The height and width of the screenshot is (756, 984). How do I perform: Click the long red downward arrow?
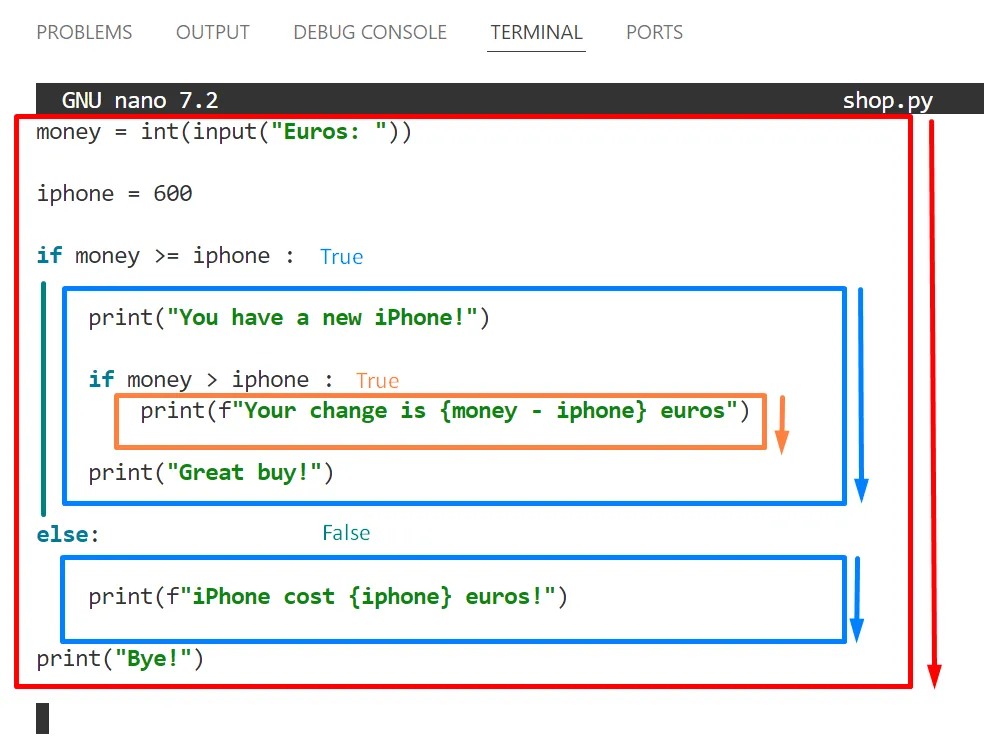(x=933, y=400)
